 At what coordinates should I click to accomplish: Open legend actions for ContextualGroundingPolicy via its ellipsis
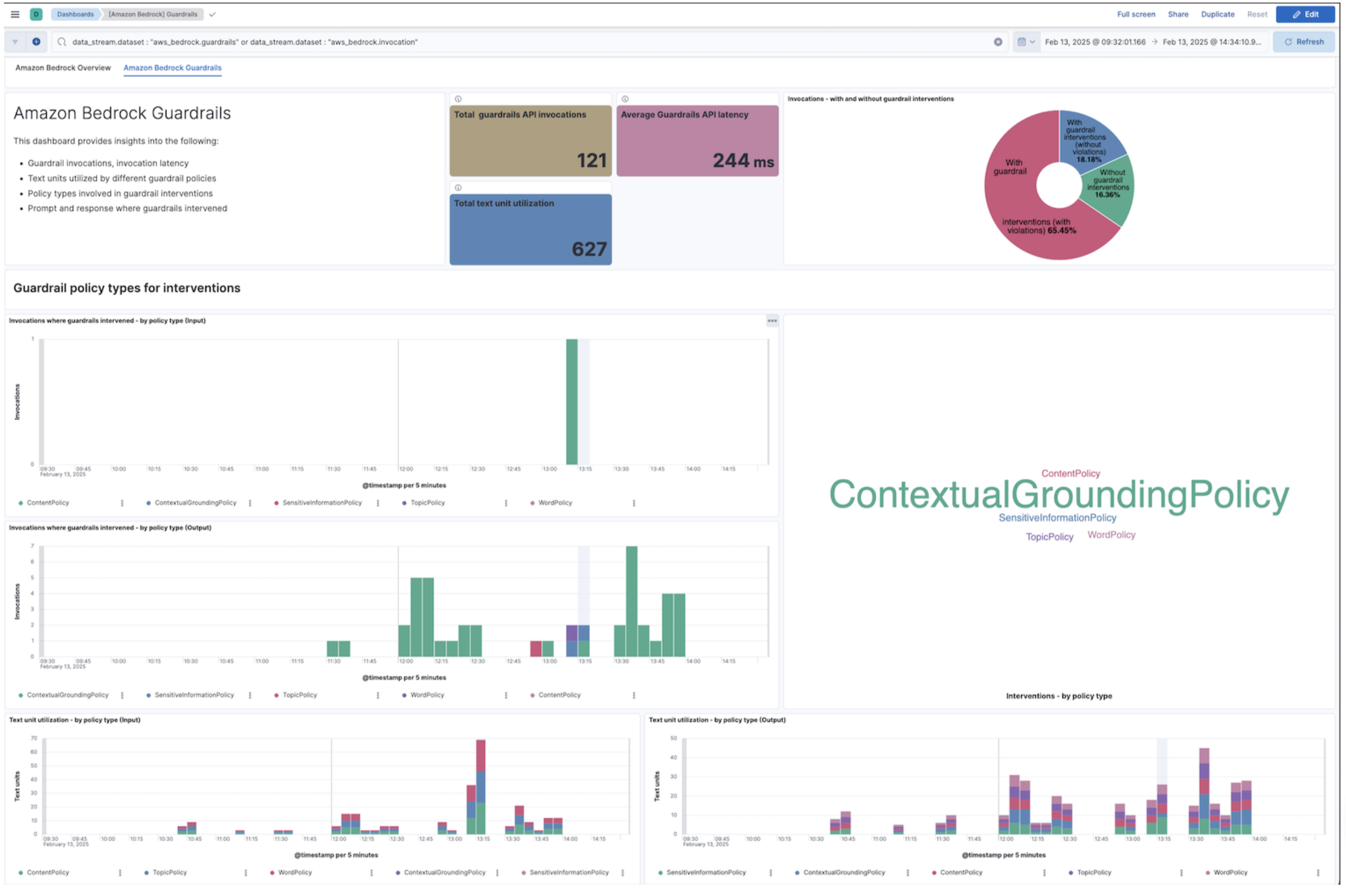250,503
